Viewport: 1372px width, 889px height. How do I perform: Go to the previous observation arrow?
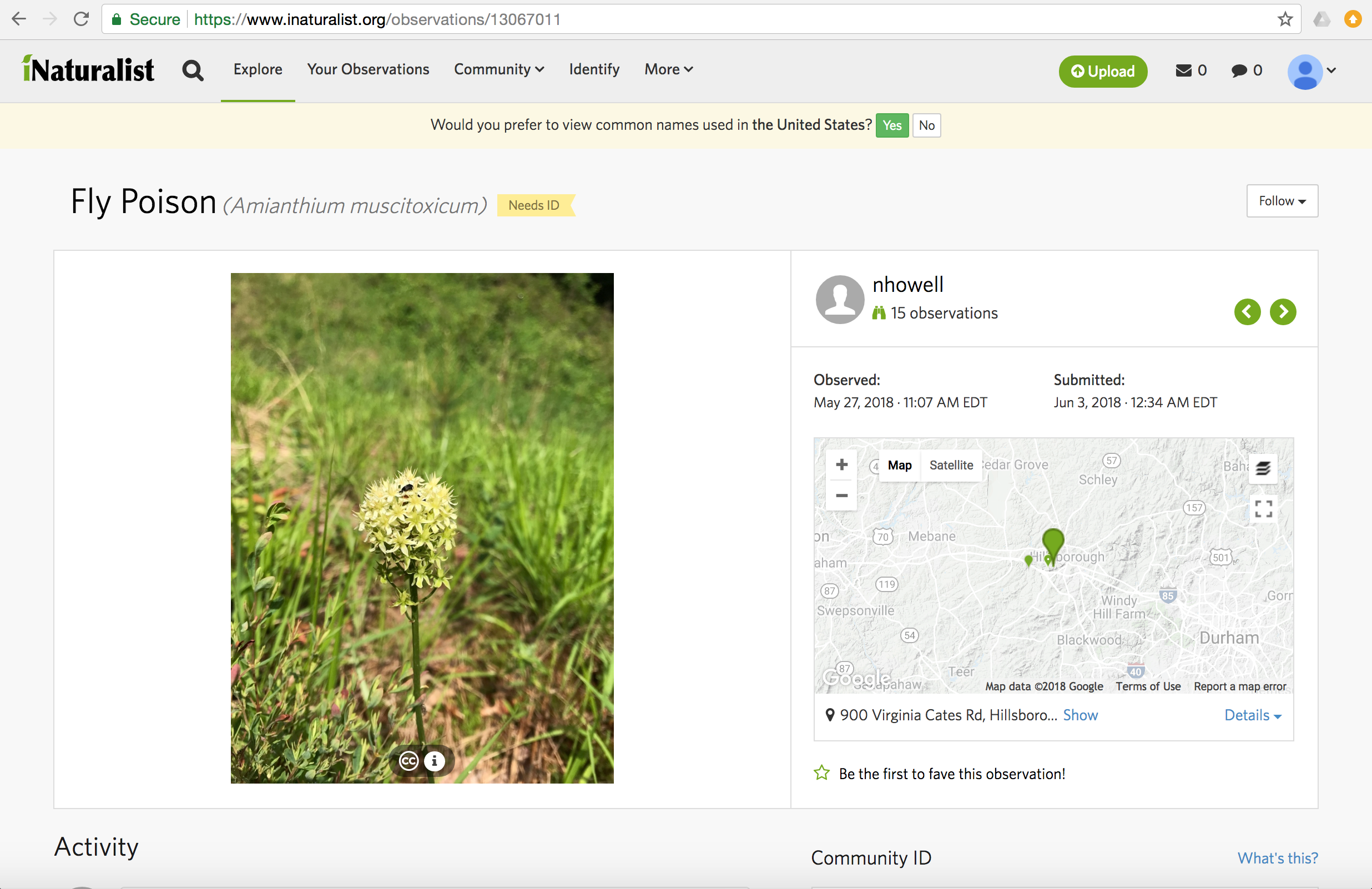(1247, 312)
